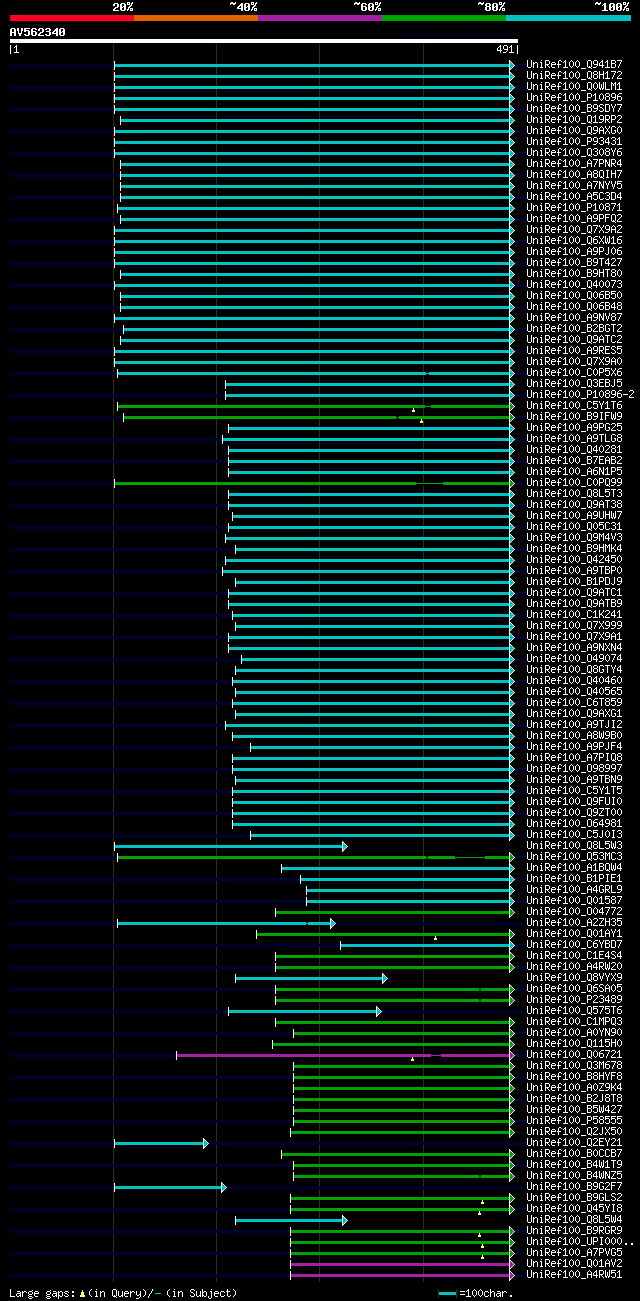Click the orange ~40% legend segment
Viewport: 640px width, 1301px height.
[x=196, y=18]
